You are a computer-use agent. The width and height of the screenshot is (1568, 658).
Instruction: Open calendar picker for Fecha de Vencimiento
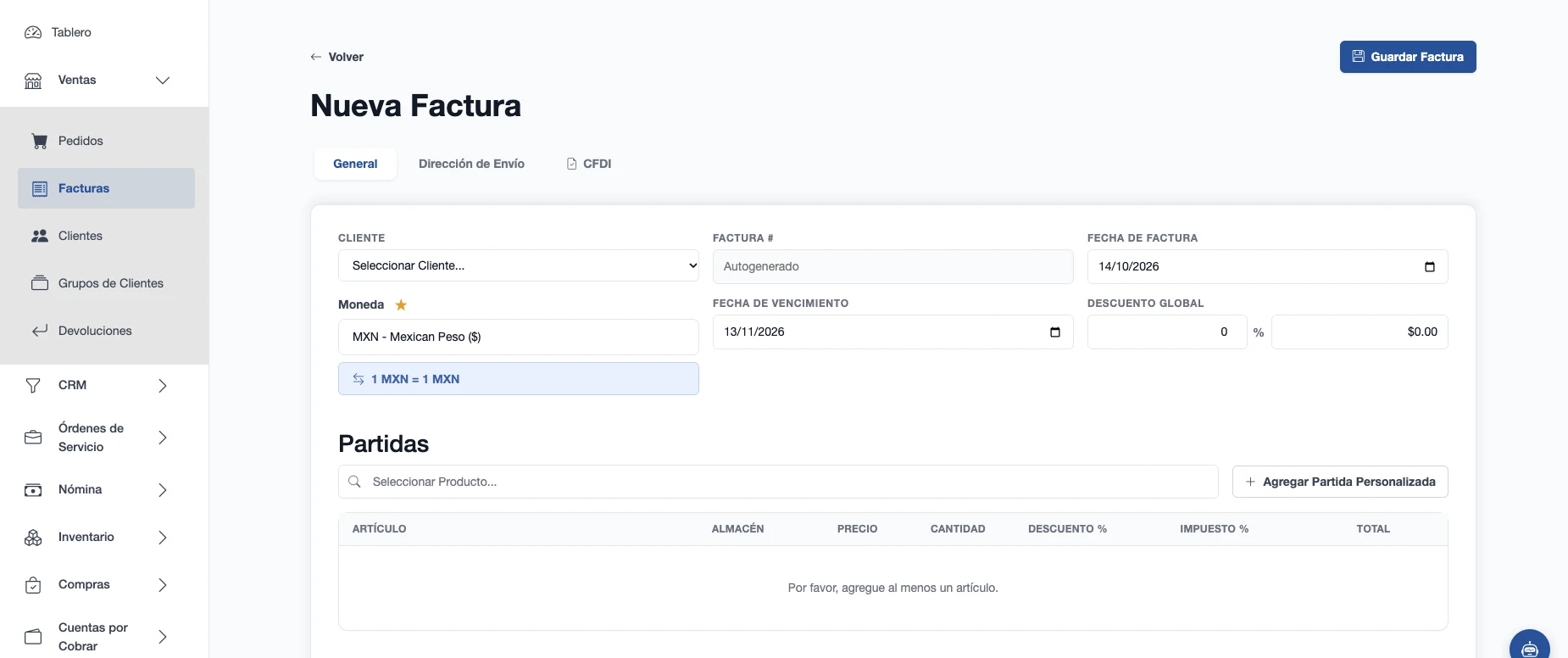[x=1055, y=332]
